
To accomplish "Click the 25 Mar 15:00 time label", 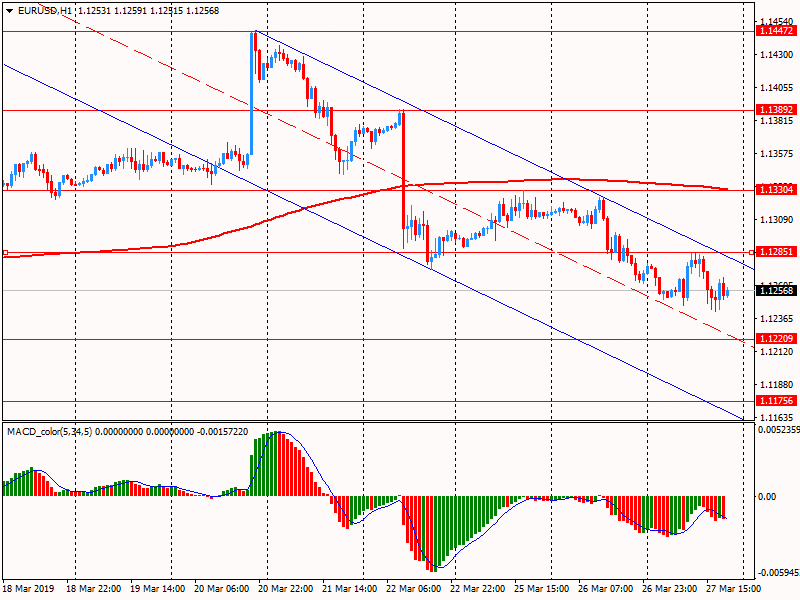I will (542, 589).
